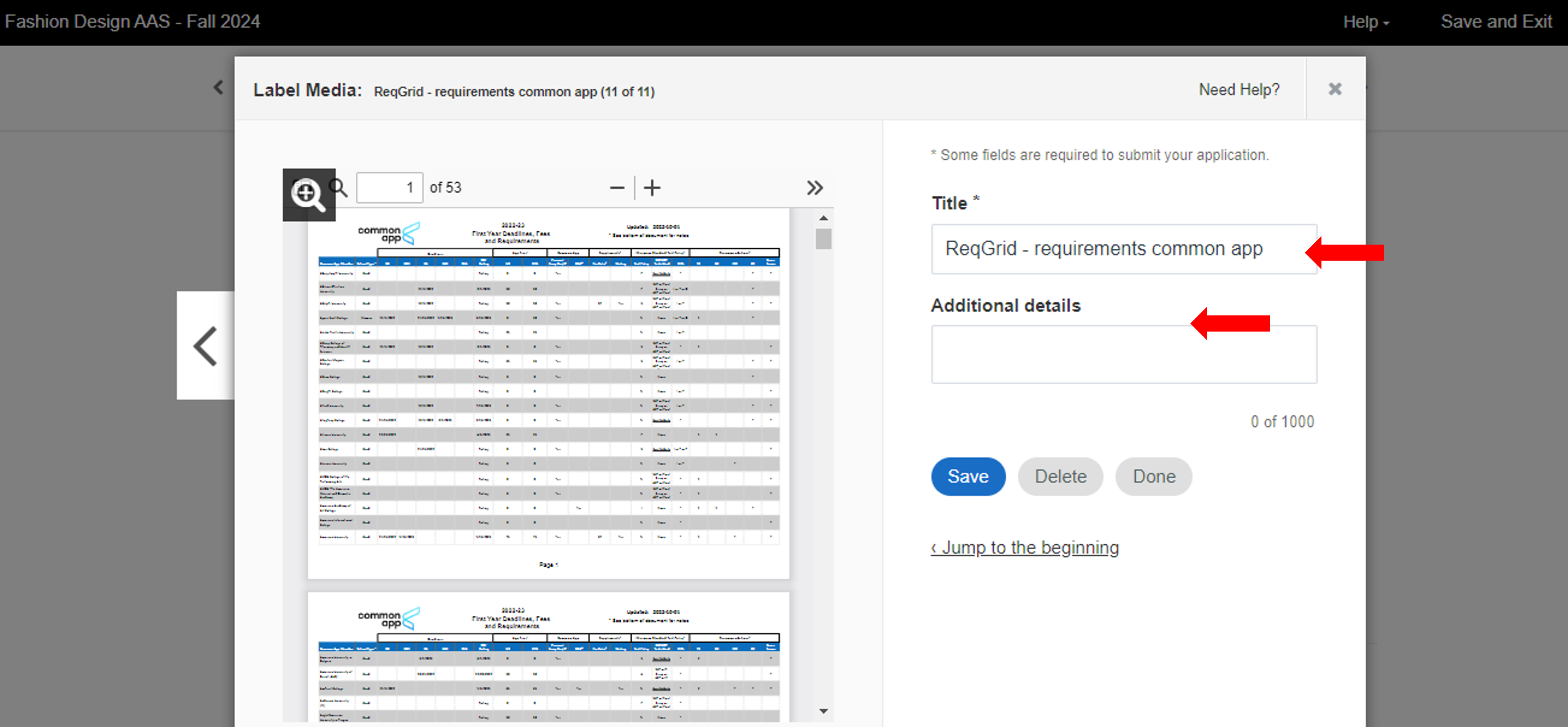
Task: Expand PDF tools double-chevron menu
Action: point(814,187)
